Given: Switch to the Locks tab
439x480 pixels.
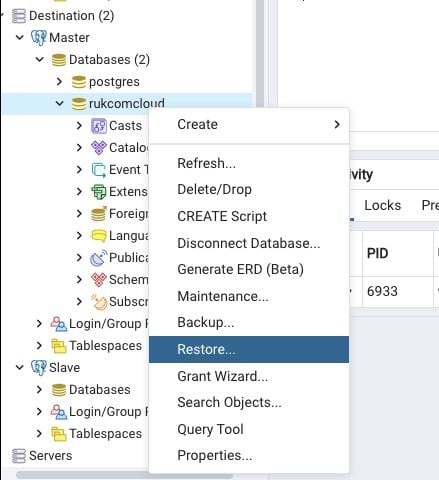Looking at the screenshot, I should (382, 205).
